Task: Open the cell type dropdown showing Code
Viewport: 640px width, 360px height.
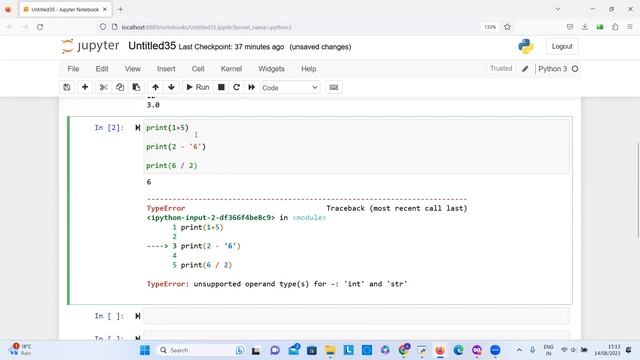Action: (290, 88)
